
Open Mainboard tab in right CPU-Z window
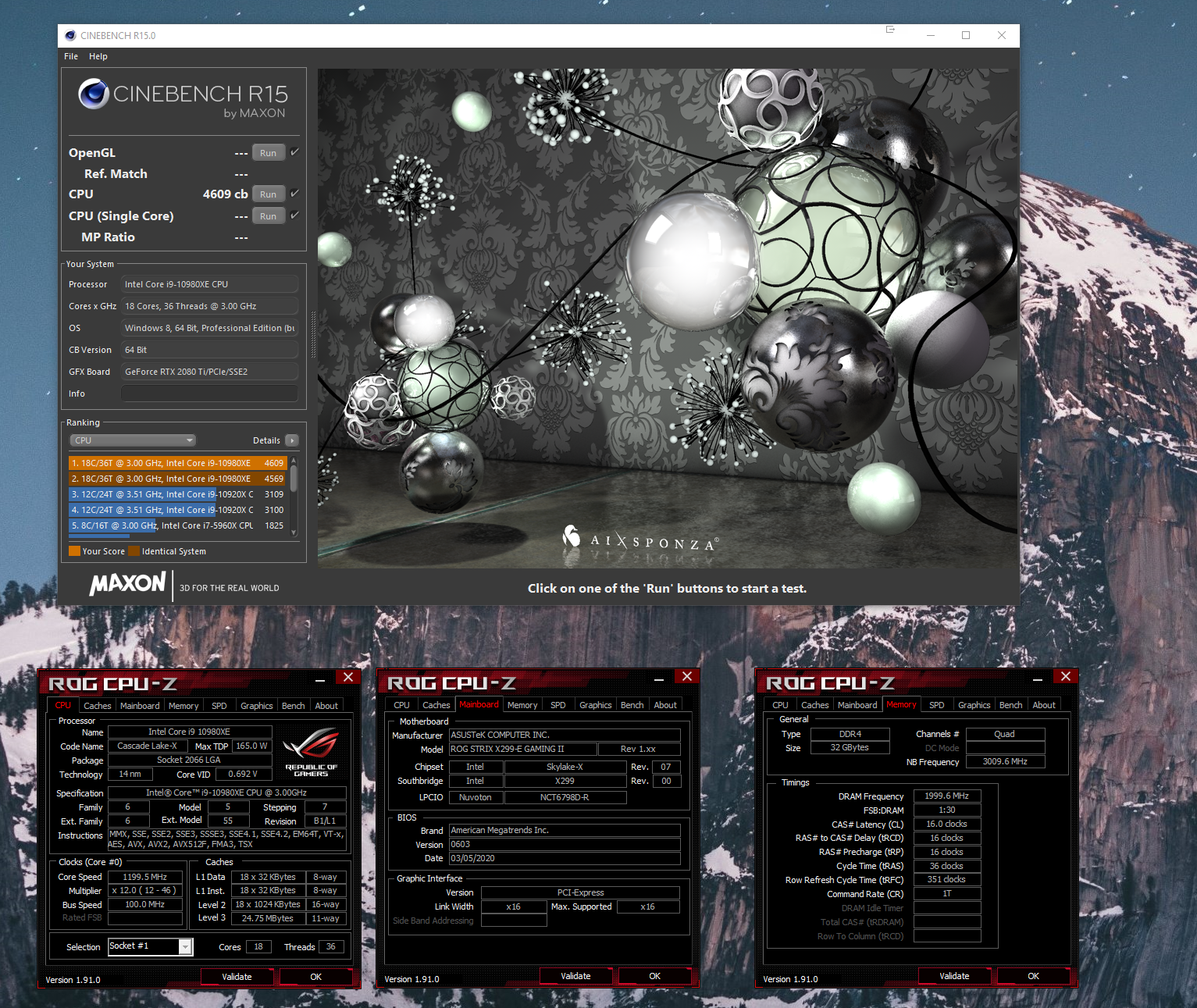click(857, 705)
